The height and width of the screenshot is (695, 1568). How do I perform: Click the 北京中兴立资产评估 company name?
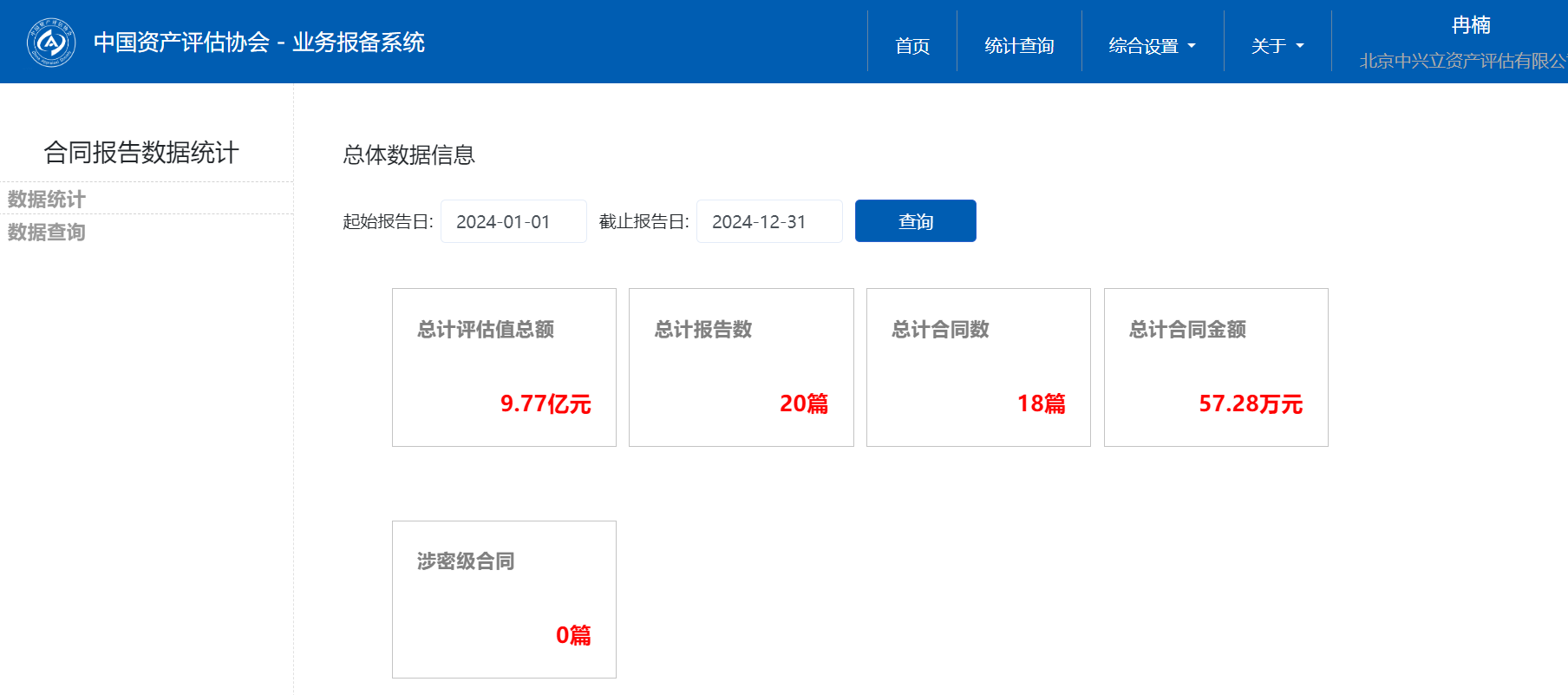tap(1462, 61)
